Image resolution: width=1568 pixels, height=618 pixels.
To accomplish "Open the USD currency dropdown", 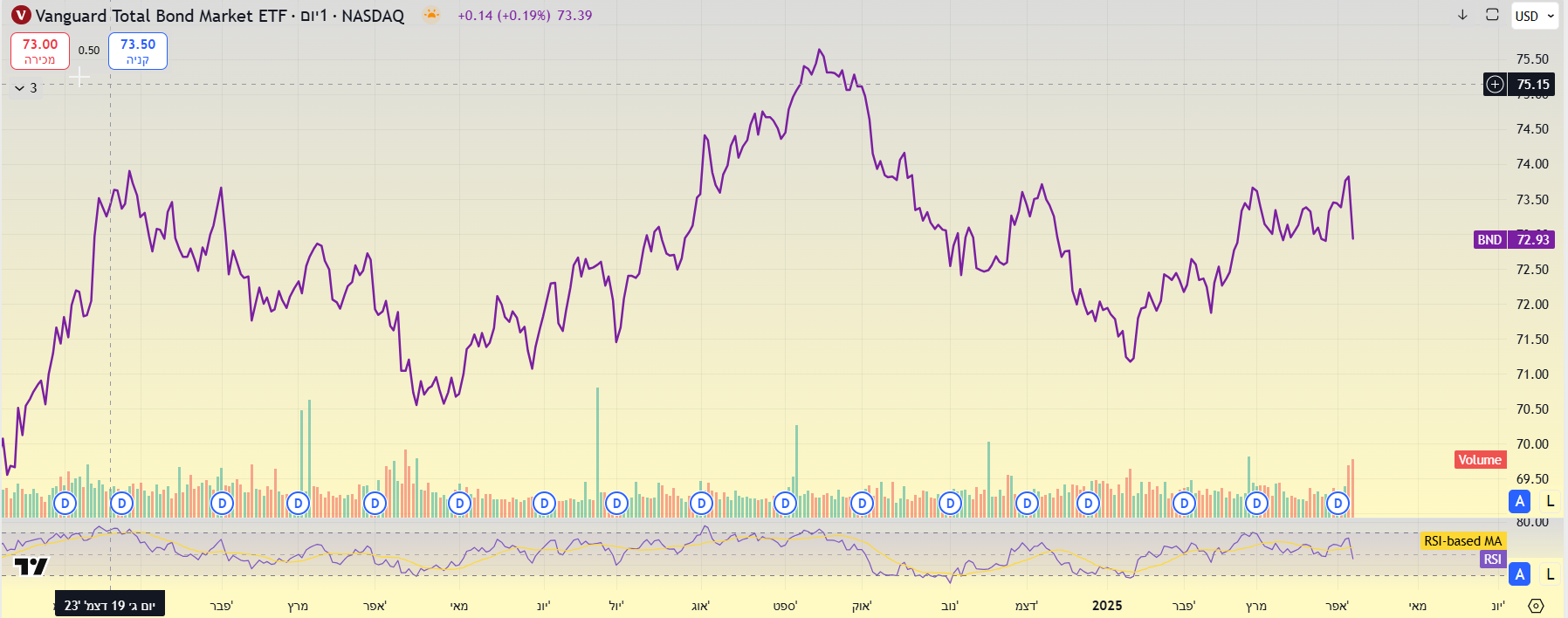I will [x=1535, y=16].
